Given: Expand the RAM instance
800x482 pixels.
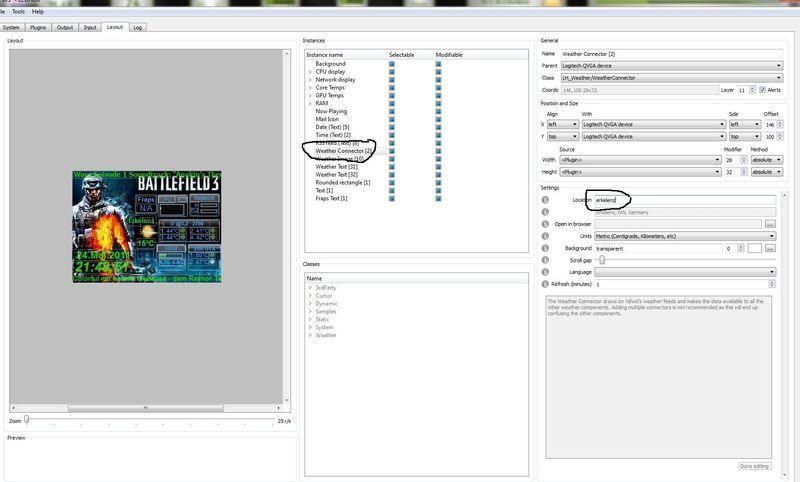Looking at the screenshot, I should click(310, 104).
